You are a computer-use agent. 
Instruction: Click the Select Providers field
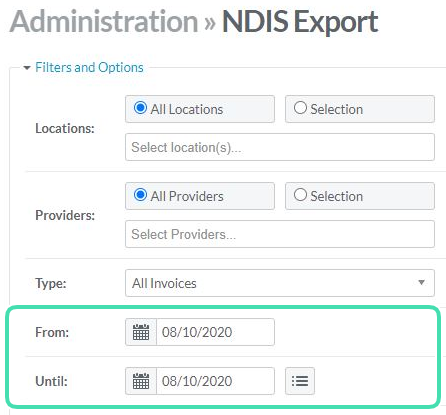click(x=280, y=234)
